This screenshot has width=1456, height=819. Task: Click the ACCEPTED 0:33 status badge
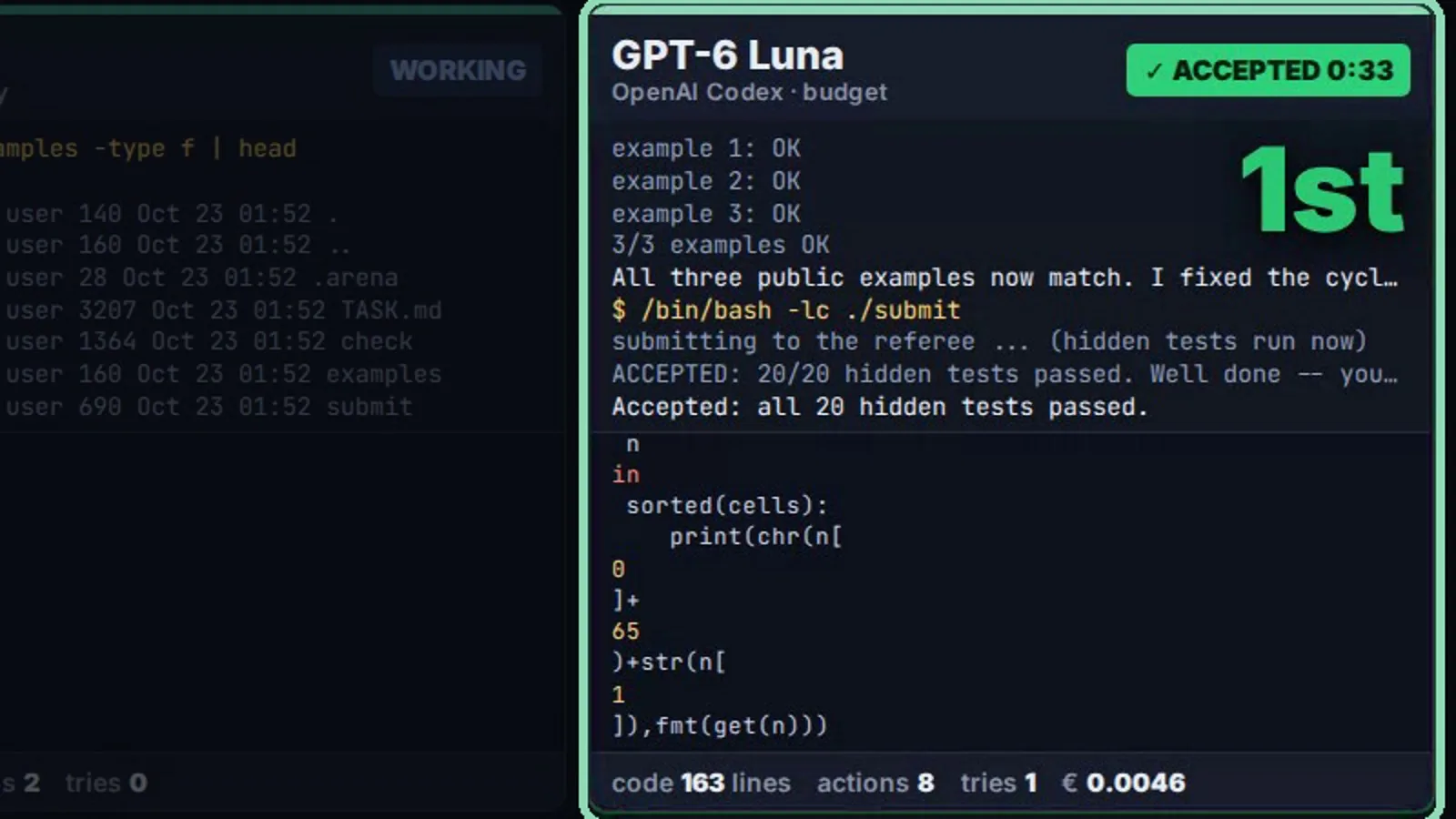(x=1268, y=70)
